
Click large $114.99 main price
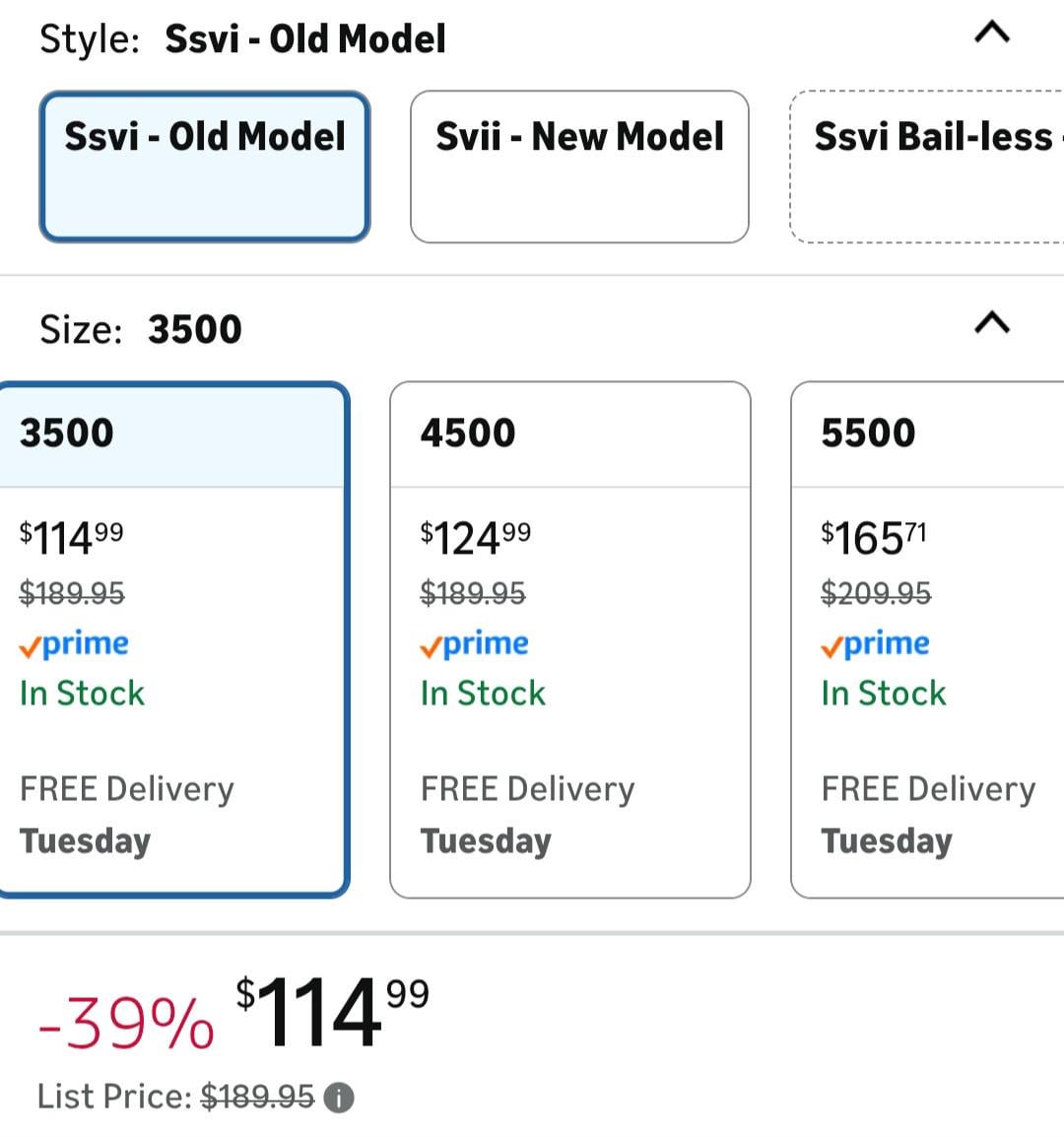pos(332,1013)
